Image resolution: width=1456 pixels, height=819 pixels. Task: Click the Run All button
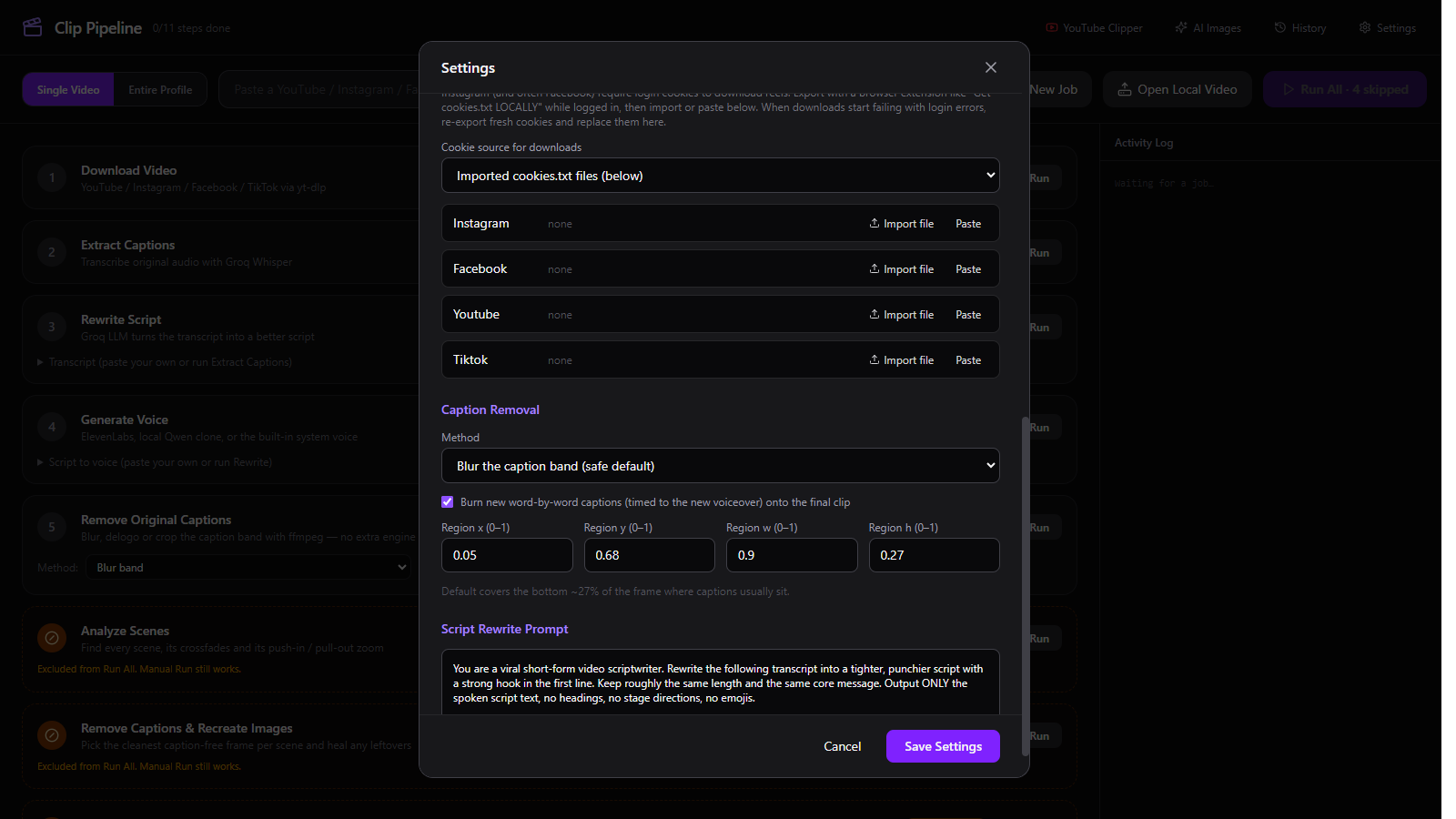[1344, 89]
